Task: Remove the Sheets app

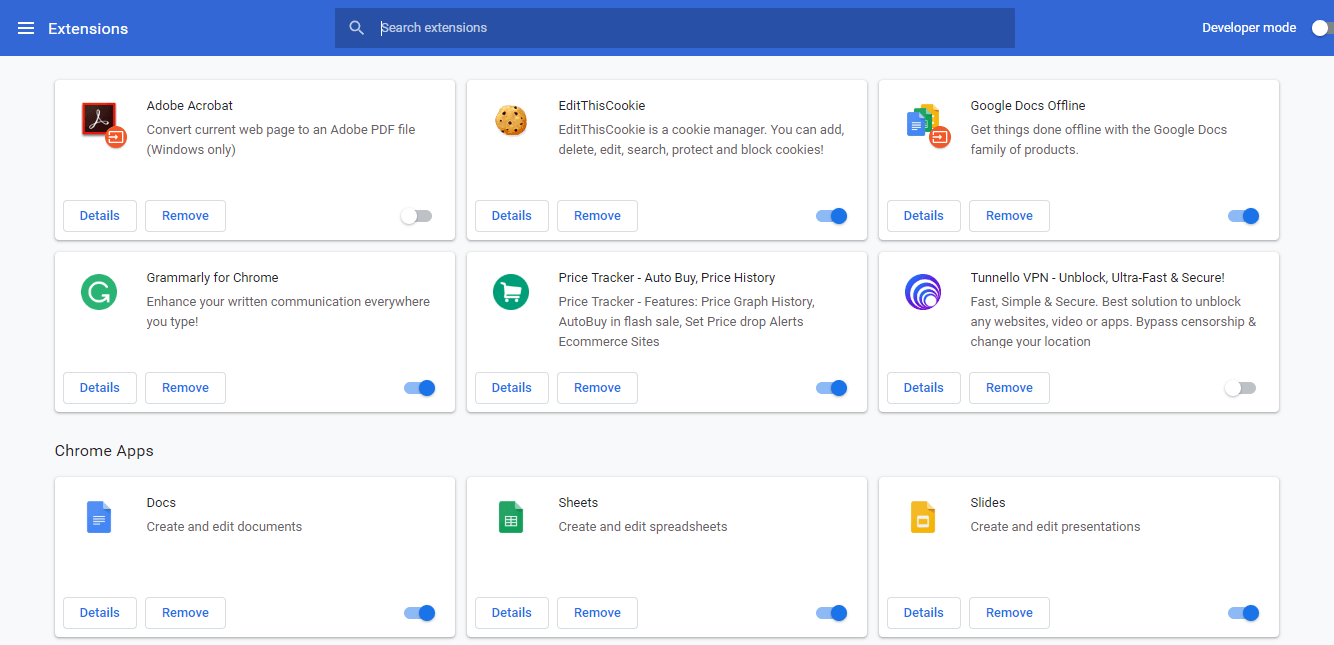Action: coord(597,613)
